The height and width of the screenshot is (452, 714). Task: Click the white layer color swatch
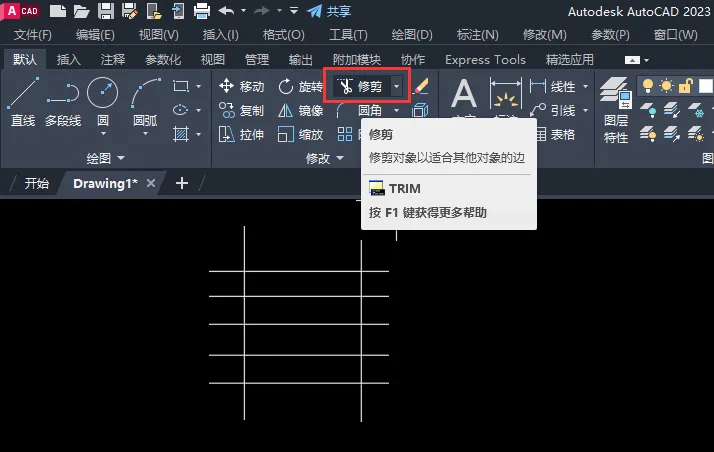(705, 86)
